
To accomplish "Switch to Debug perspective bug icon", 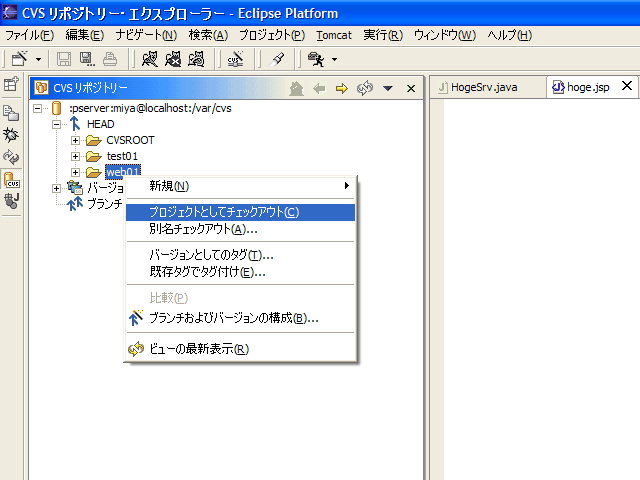I will pyautogui.click(x=11, y=135).
